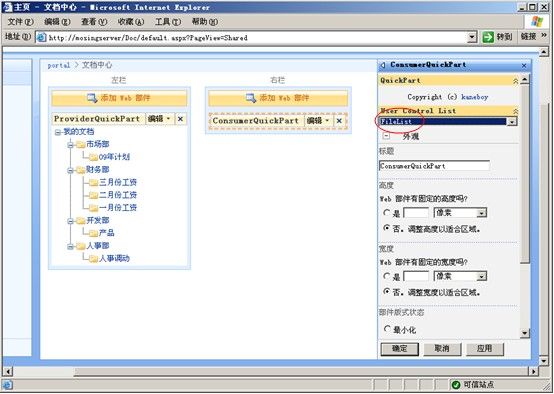
Task: Open the 文件 menu
Action: click(20, 22)
